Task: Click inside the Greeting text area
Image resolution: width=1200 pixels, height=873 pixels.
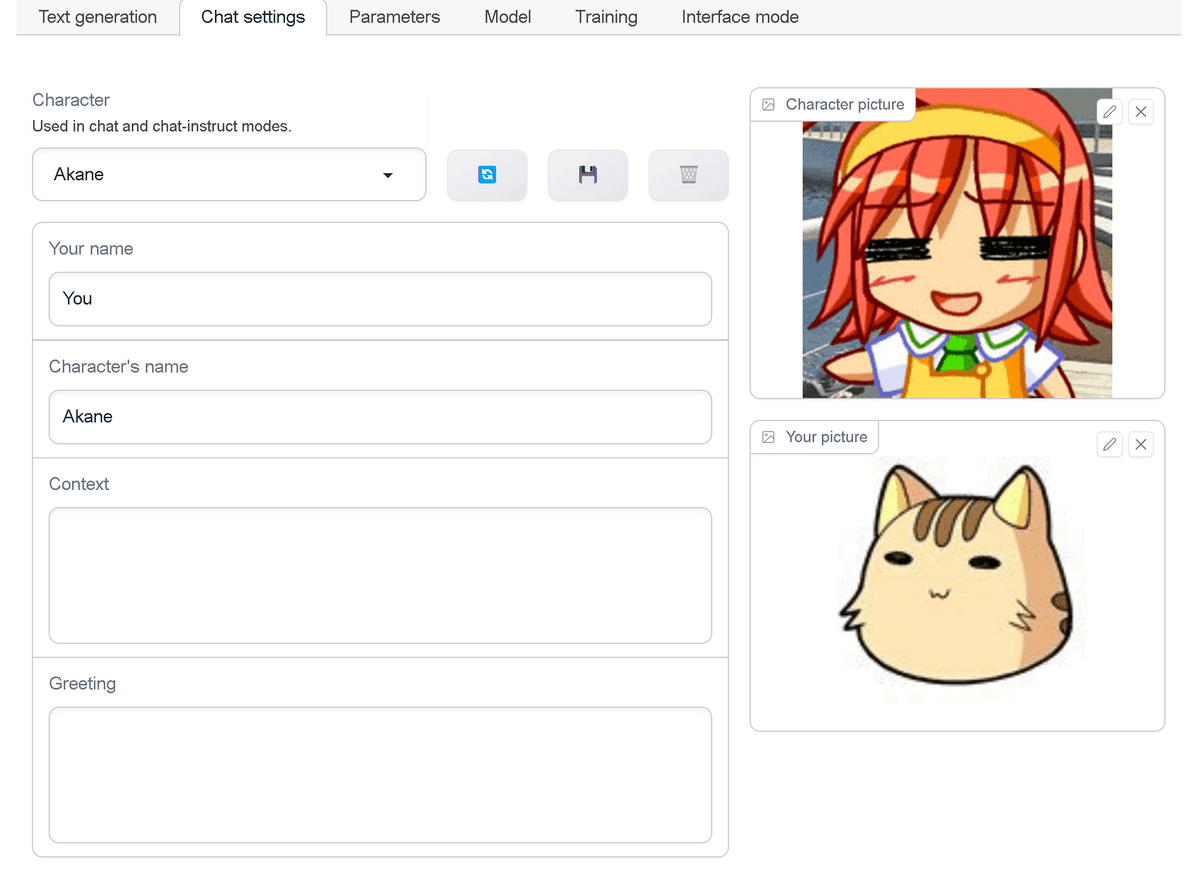Action: click(380, 775)
